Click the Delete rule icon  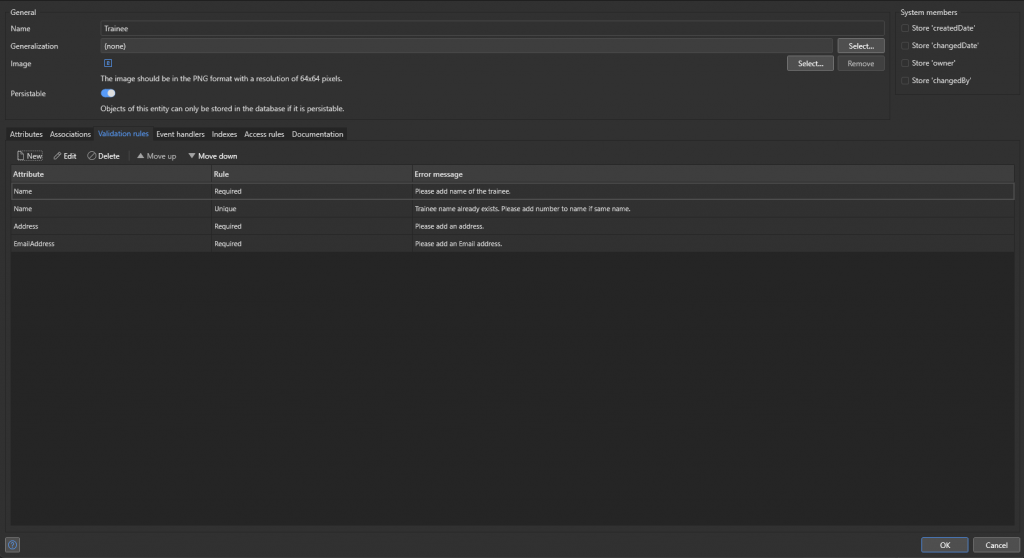[92, 156]
